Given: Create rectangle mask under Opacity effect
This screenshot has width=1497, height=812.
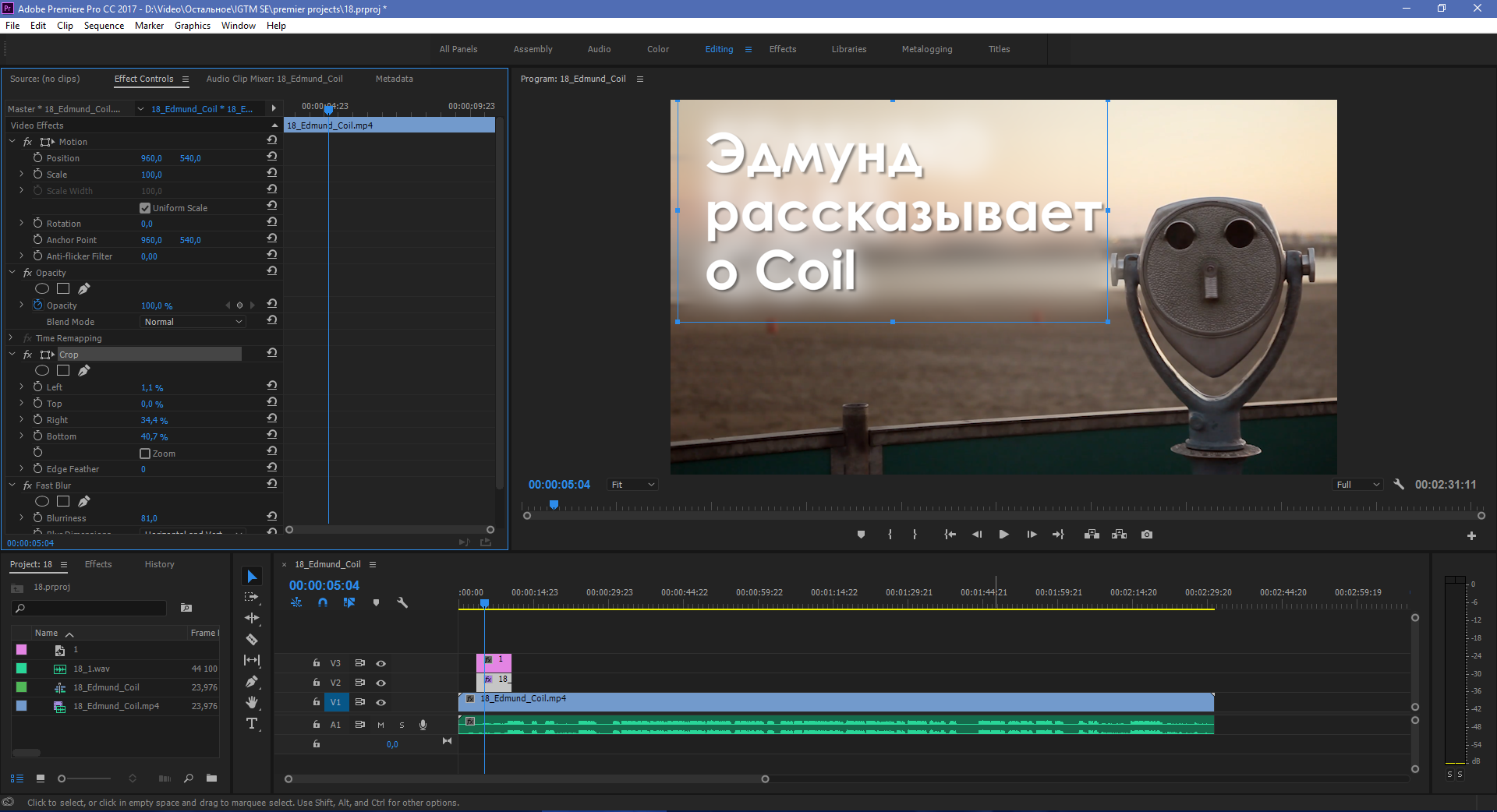Looking at the screenshot, I should point(63,289).
